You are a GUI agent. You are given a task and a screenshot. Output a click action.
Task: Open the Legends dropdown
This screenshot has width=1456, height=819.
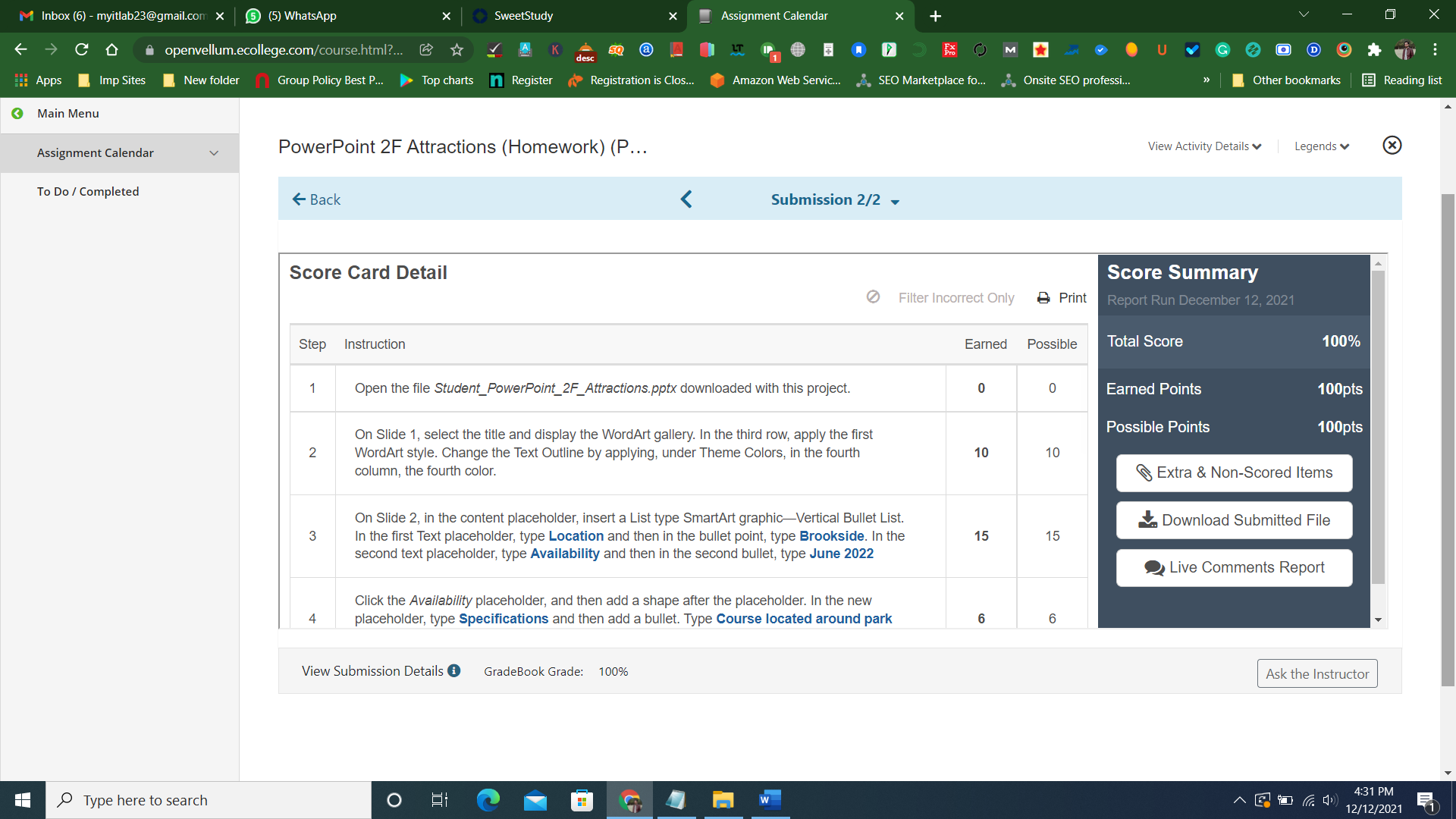pos(1322,146)
